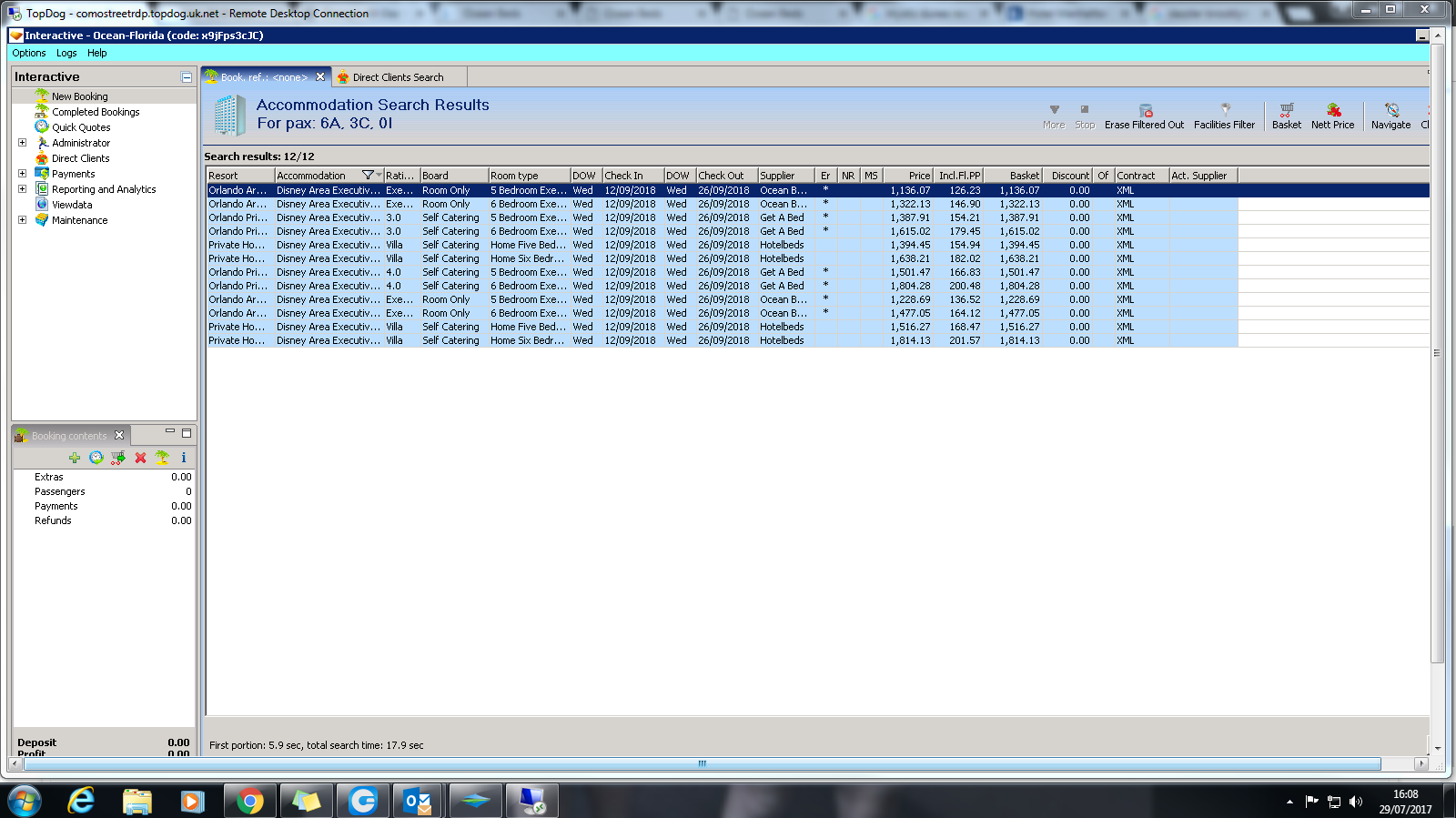Open New Booking in Interactive tree
Image resolution: width=1456 pixels, height=818 pixels.
pos(79,96)
